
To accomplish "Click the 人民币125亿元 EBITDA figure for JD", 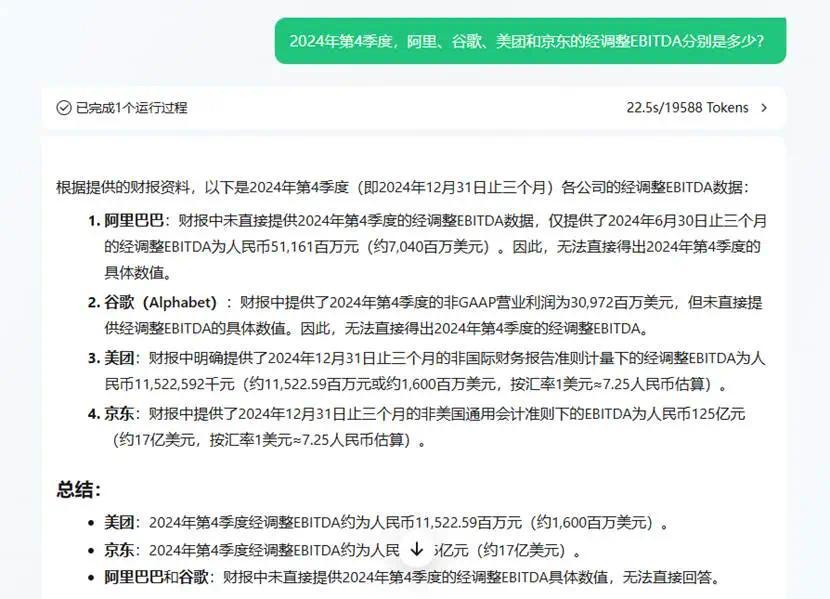I will click(696, 414).
